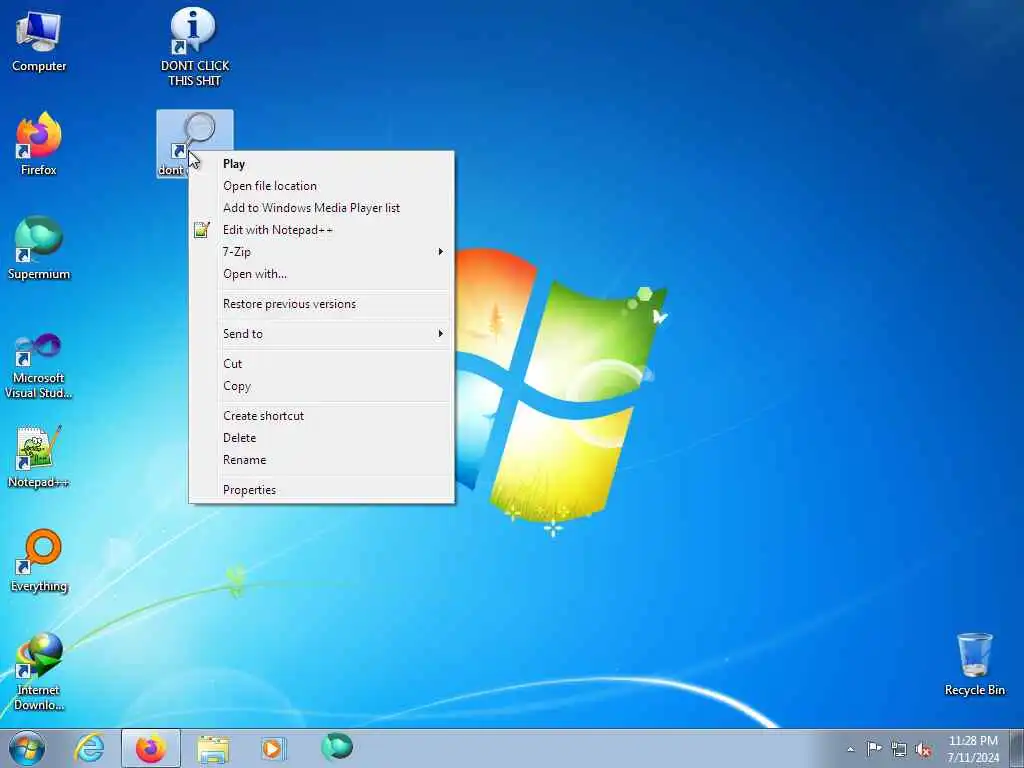Switch to Firefox in the taskbar
1024x768 pixels.
tap(151, 748)
